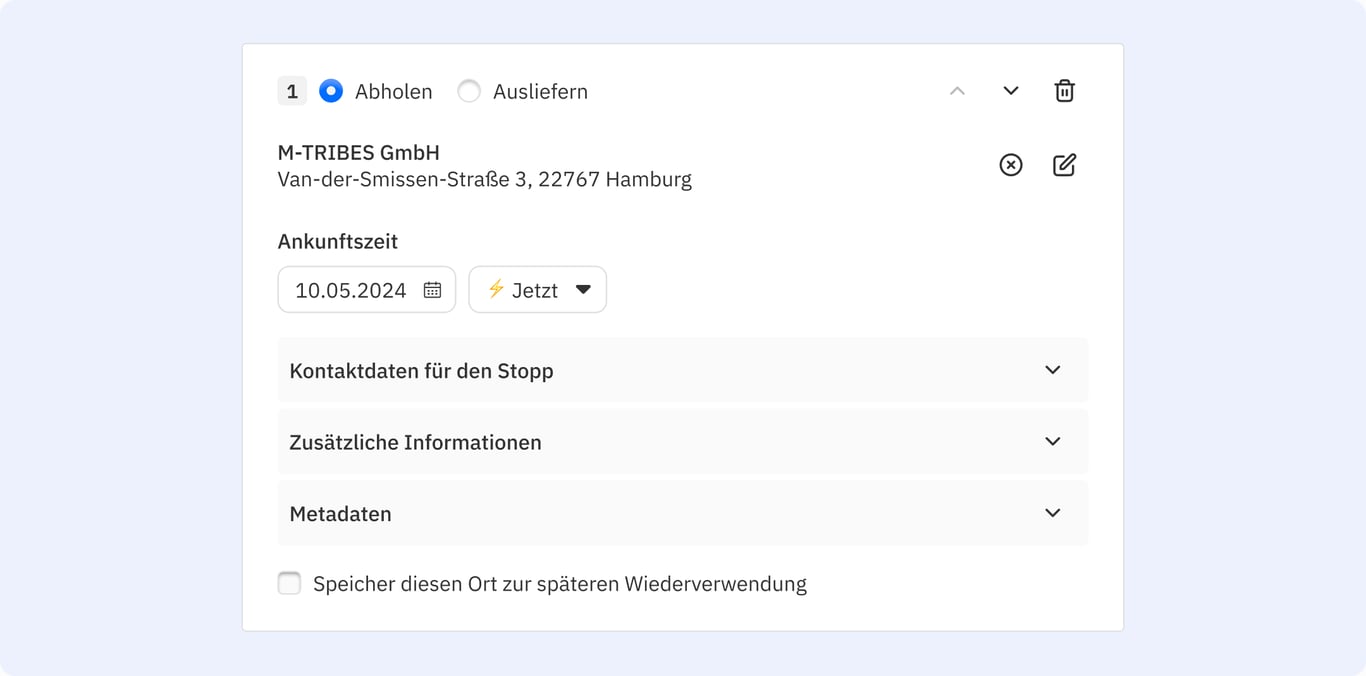
Task: Expand Zusätzliche Informationen section
Action: pos(683,442)
